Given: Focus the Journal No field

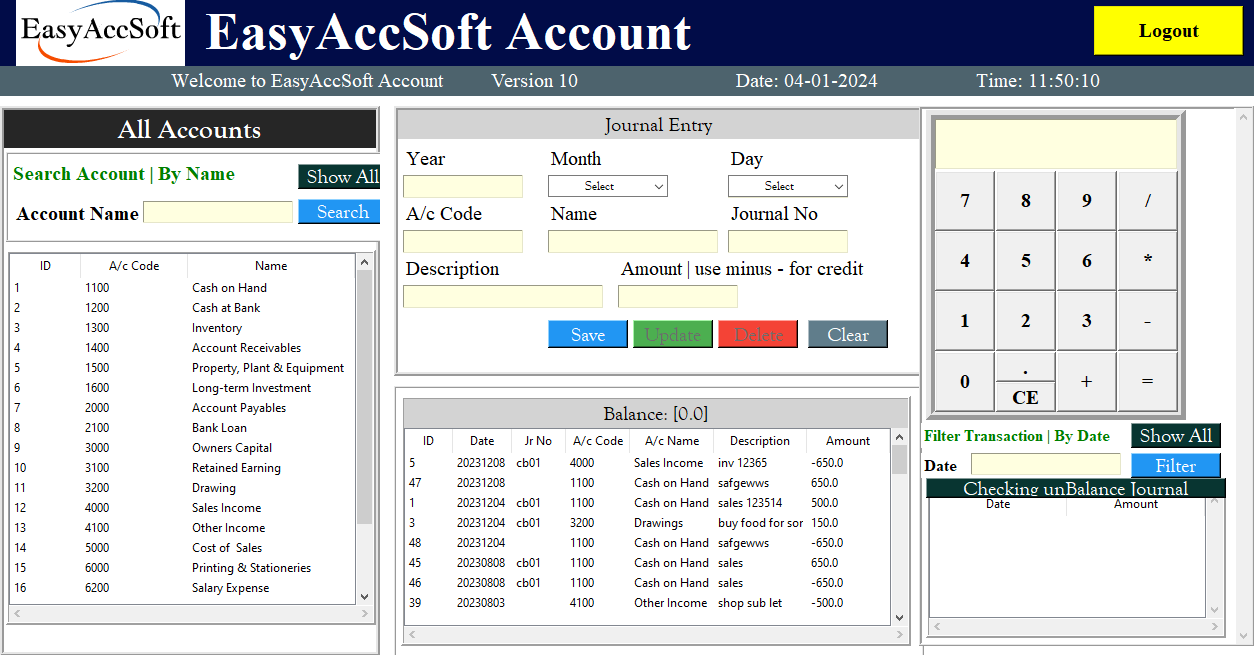Looking at the screenshot, I should (x=788, y=242).
